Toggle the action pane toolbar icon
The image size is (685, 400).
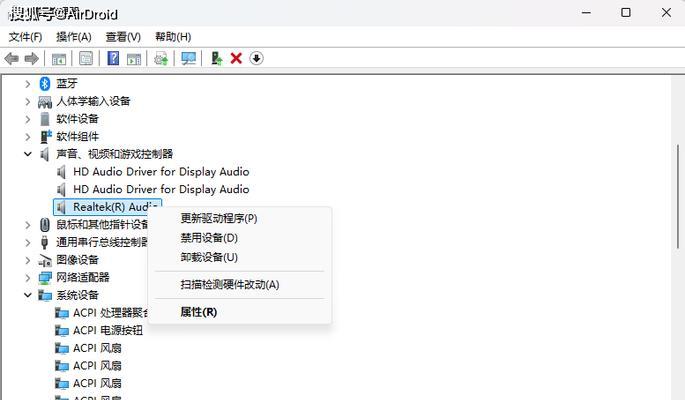tap(134, 59)
